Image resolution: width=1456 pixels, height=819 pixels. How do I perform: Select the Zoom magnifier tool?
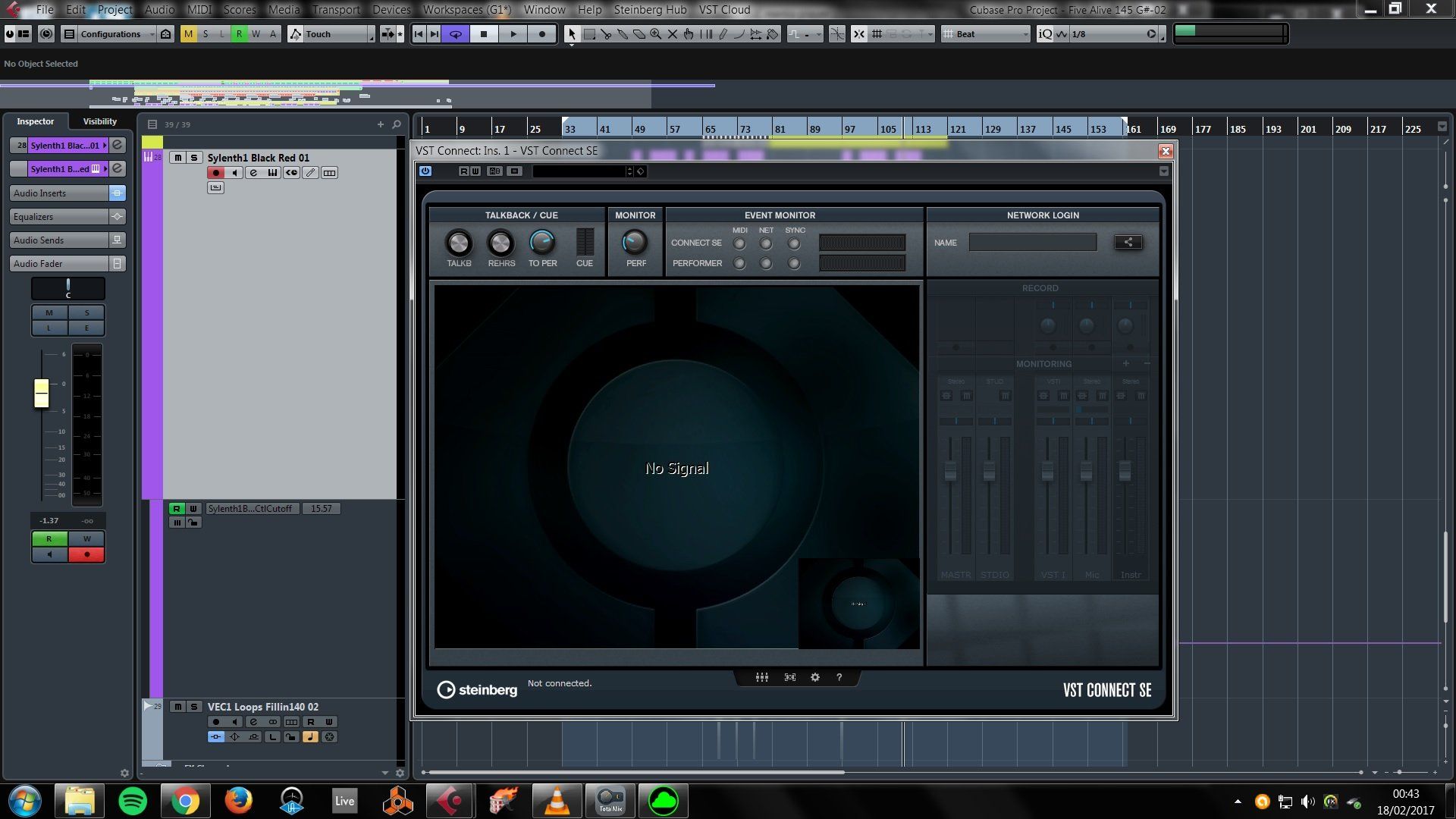click(656, 34)
